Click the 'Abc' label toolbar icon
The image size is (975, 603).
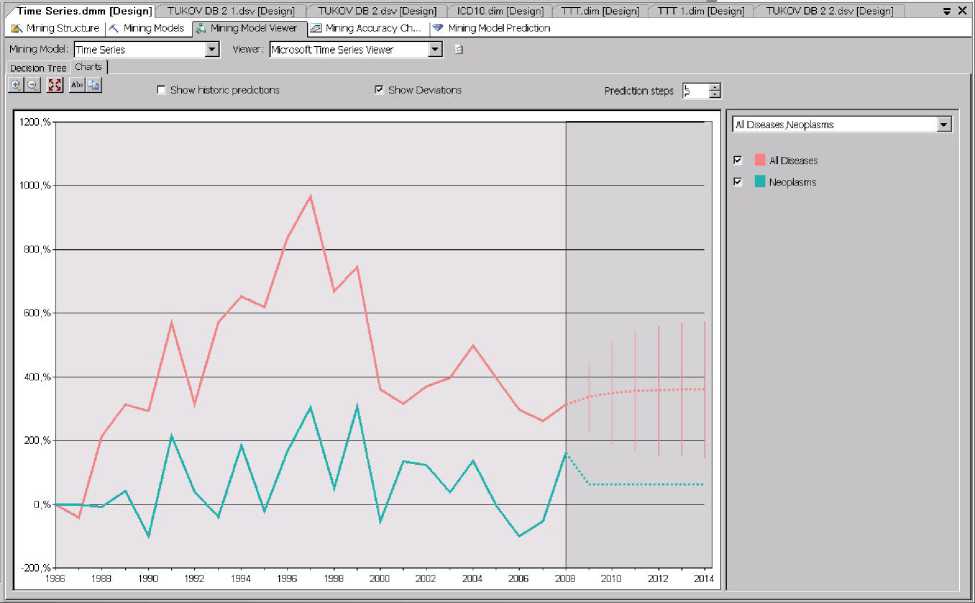pyautogui.click(x=77, y=86)
